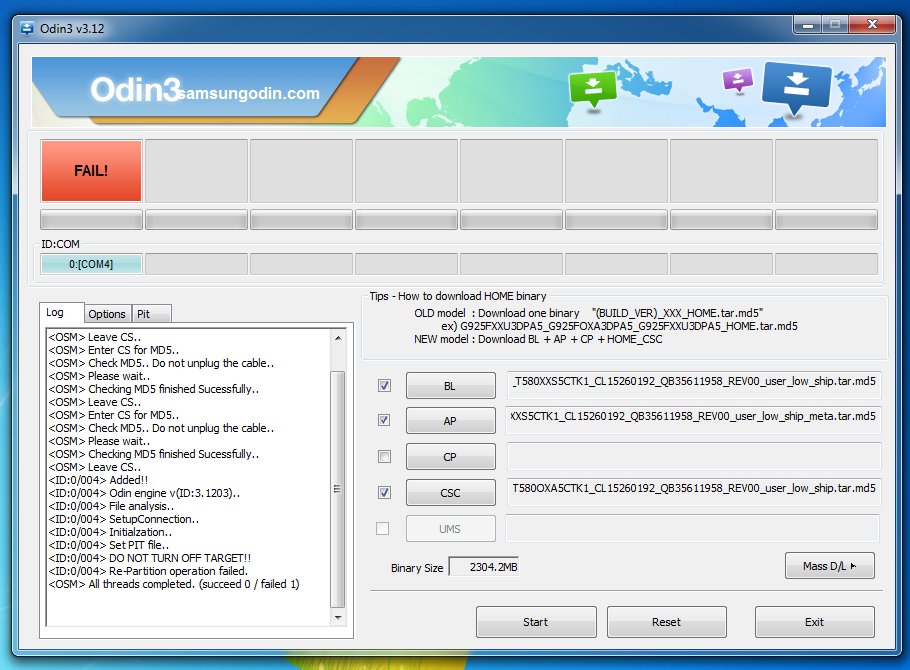Enable the CP file checkbox

coord(384,457)
